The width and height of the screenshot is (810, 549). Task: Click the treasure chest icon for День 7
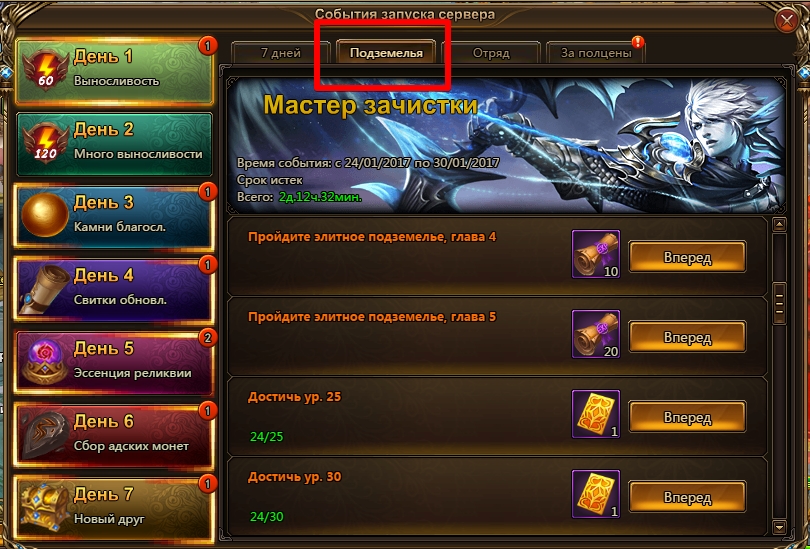tap(45, 507)
